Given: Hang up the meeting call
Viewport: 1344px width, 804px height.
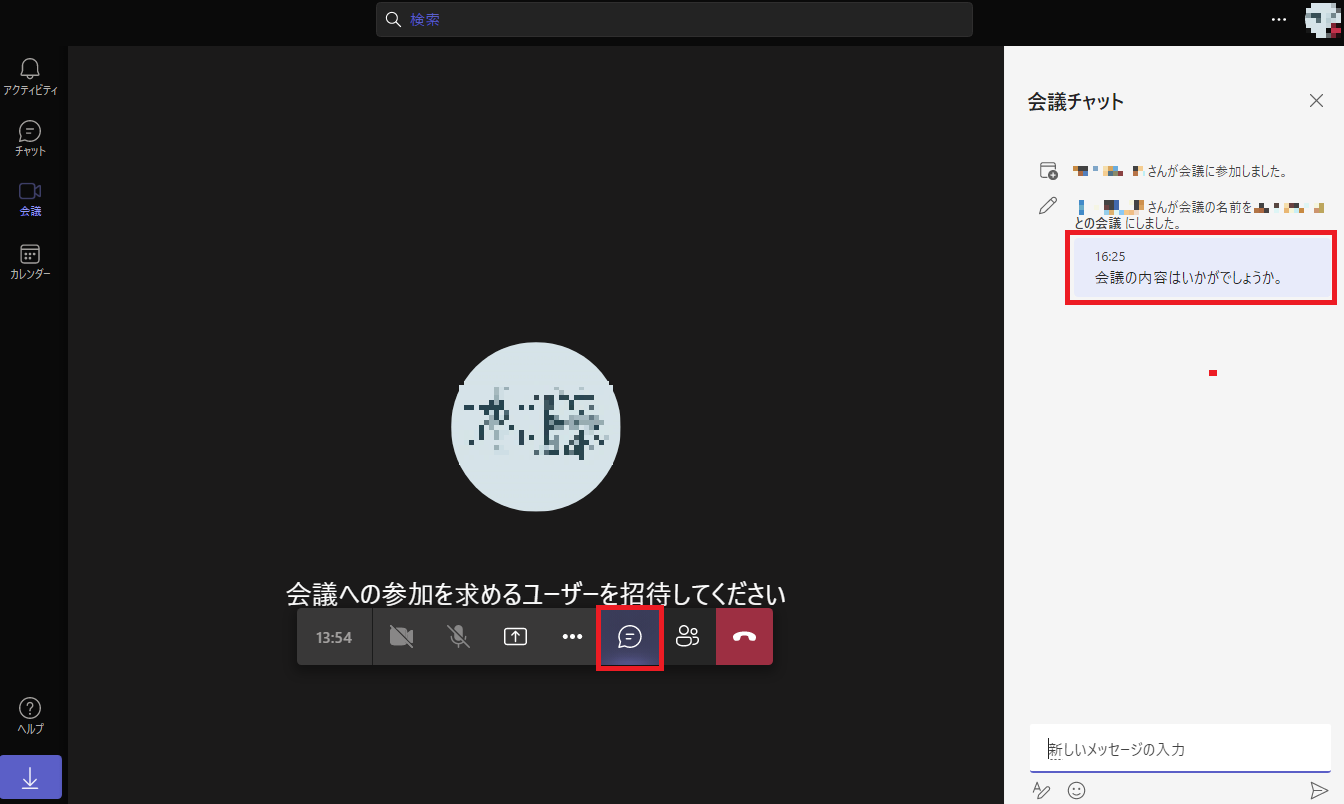Looking at the screenshot, I should [744, 636].
